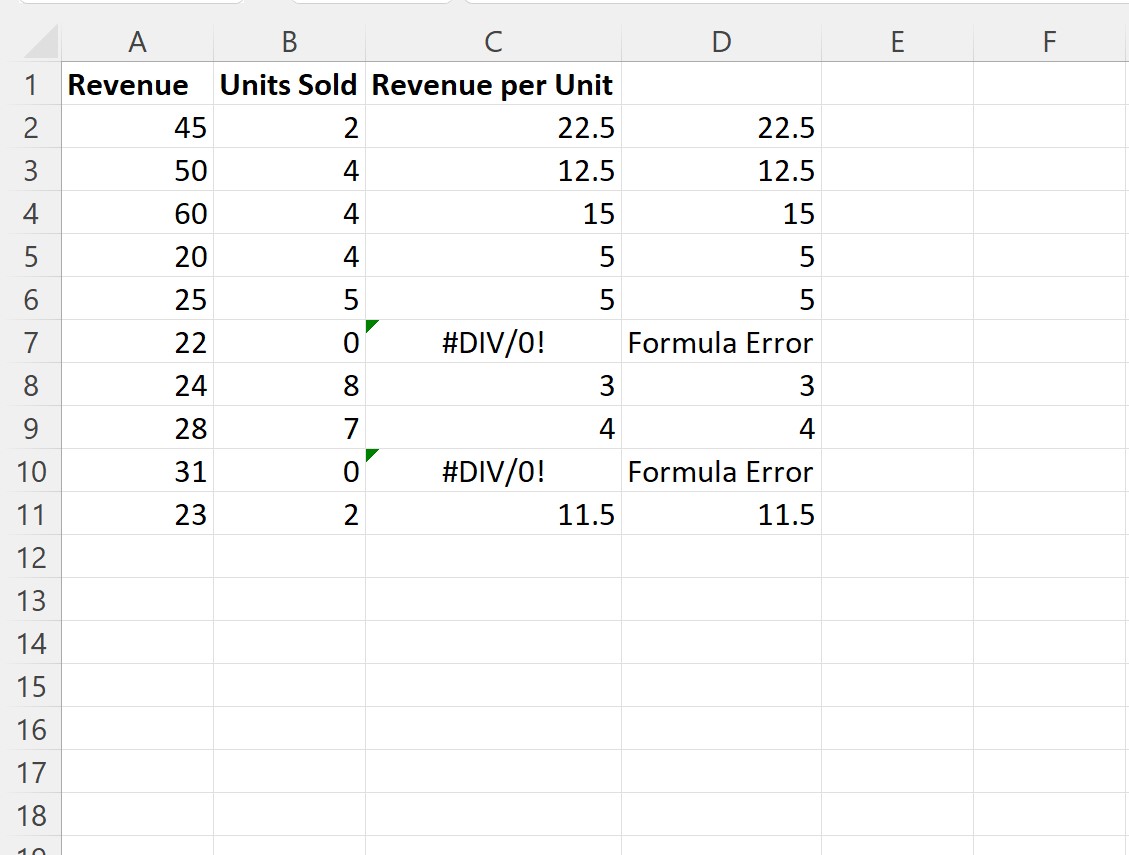Select cell B6 with value 5
The image size is (1129, 855).
point(289,299)
